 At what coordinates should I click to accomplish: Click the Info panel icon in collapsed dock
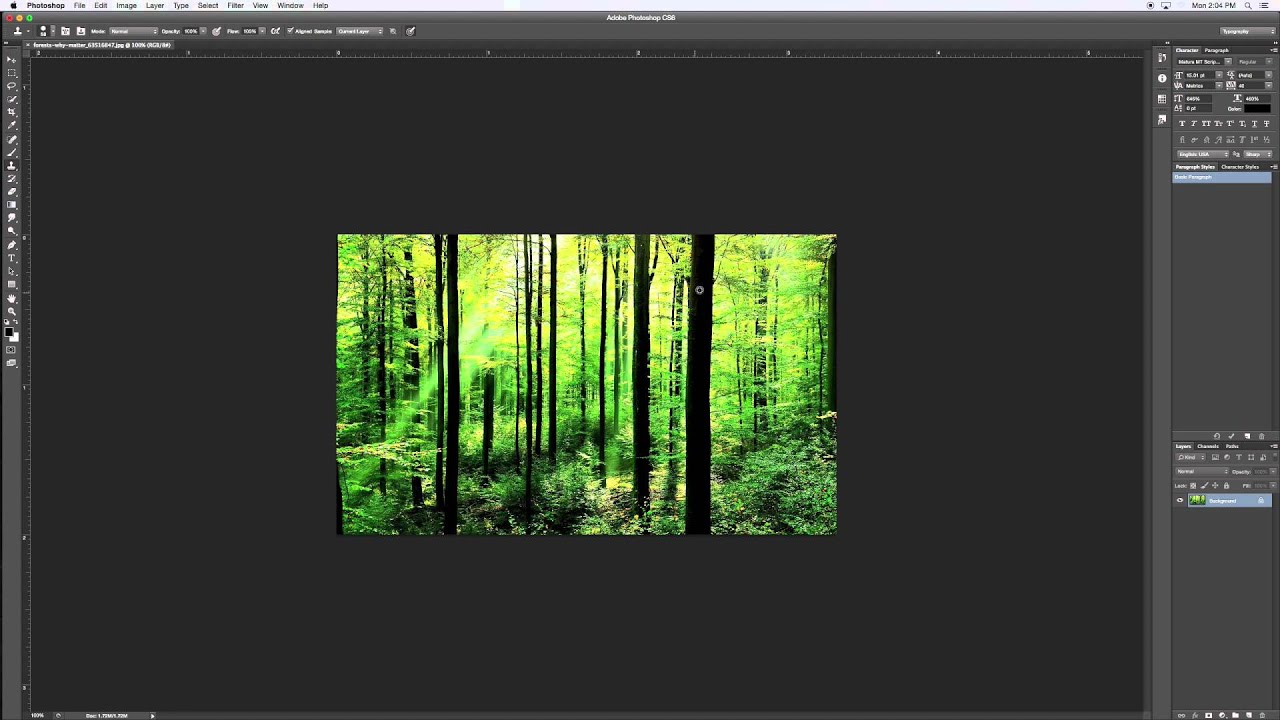point(1162,78)
